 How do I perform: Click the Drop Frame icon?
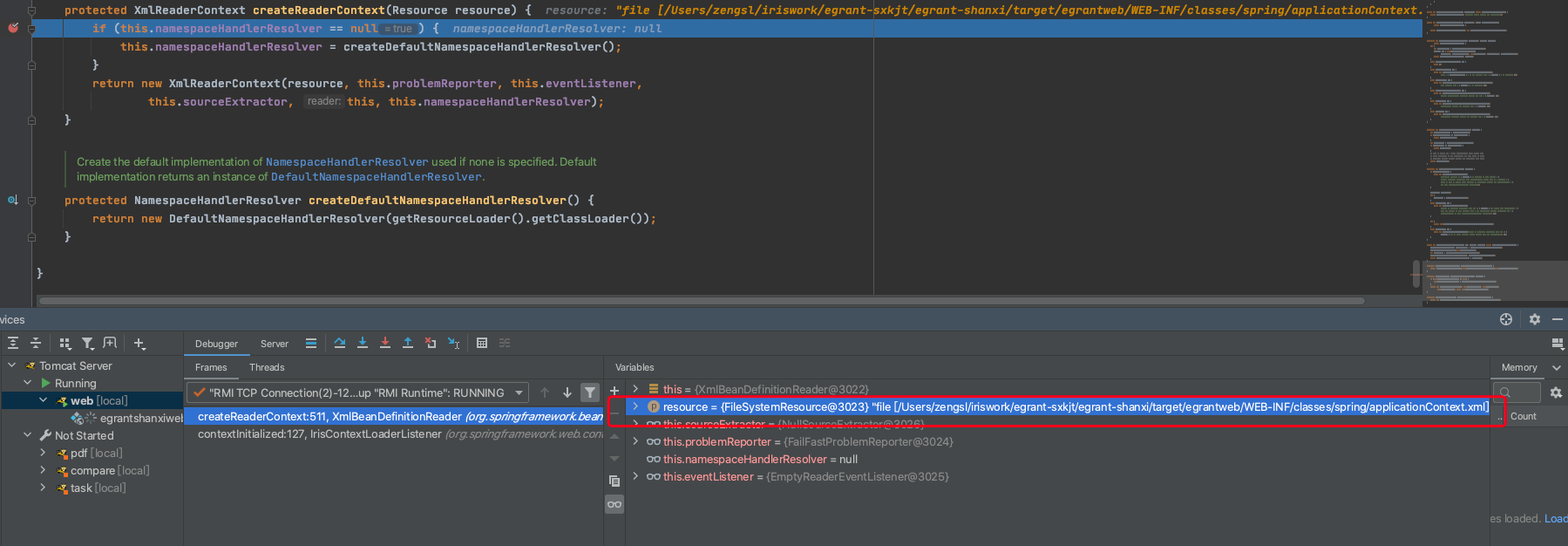[x=431, y=344]
